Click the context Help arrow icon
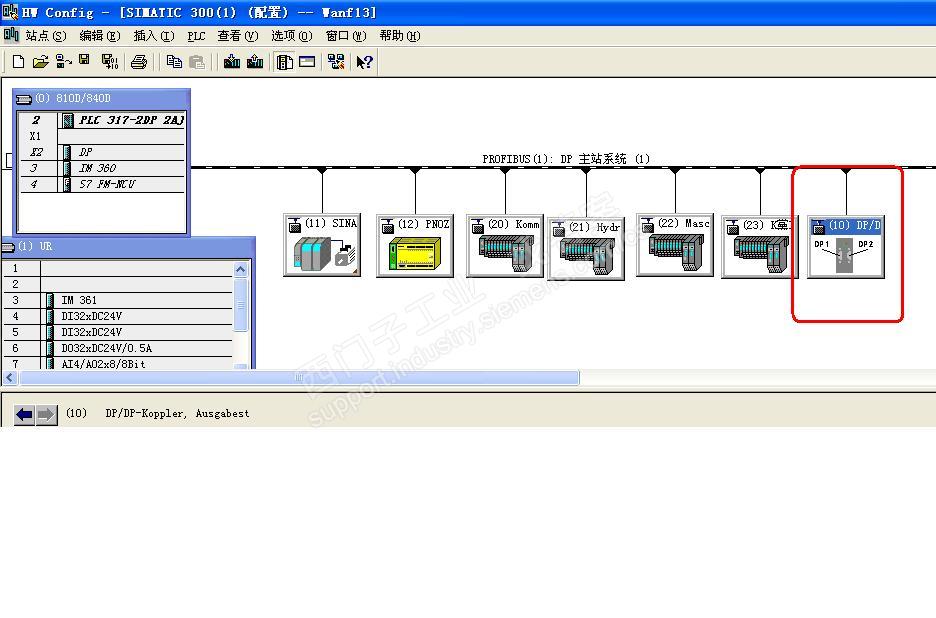This screenshot has height=618, width=936. click(x=364, y=62)
